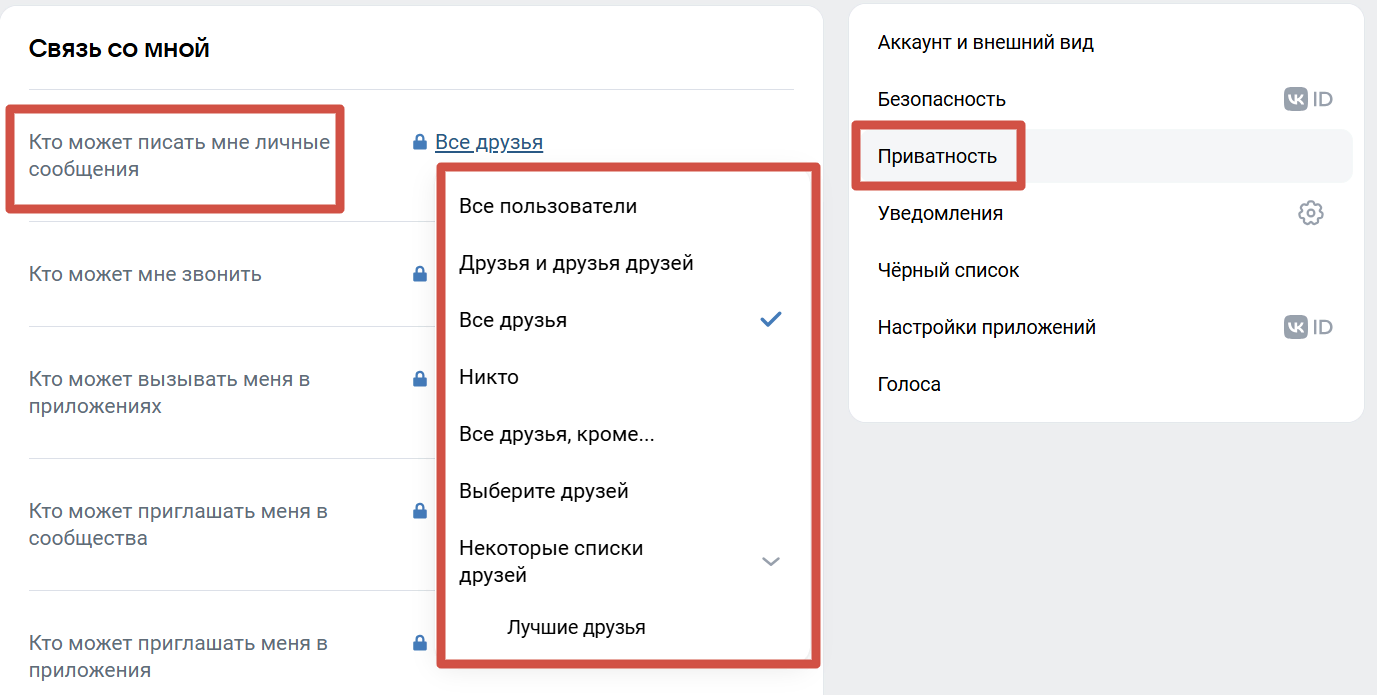
Task: Open notification settings via the gear icon
Action: click(1310, 213)
